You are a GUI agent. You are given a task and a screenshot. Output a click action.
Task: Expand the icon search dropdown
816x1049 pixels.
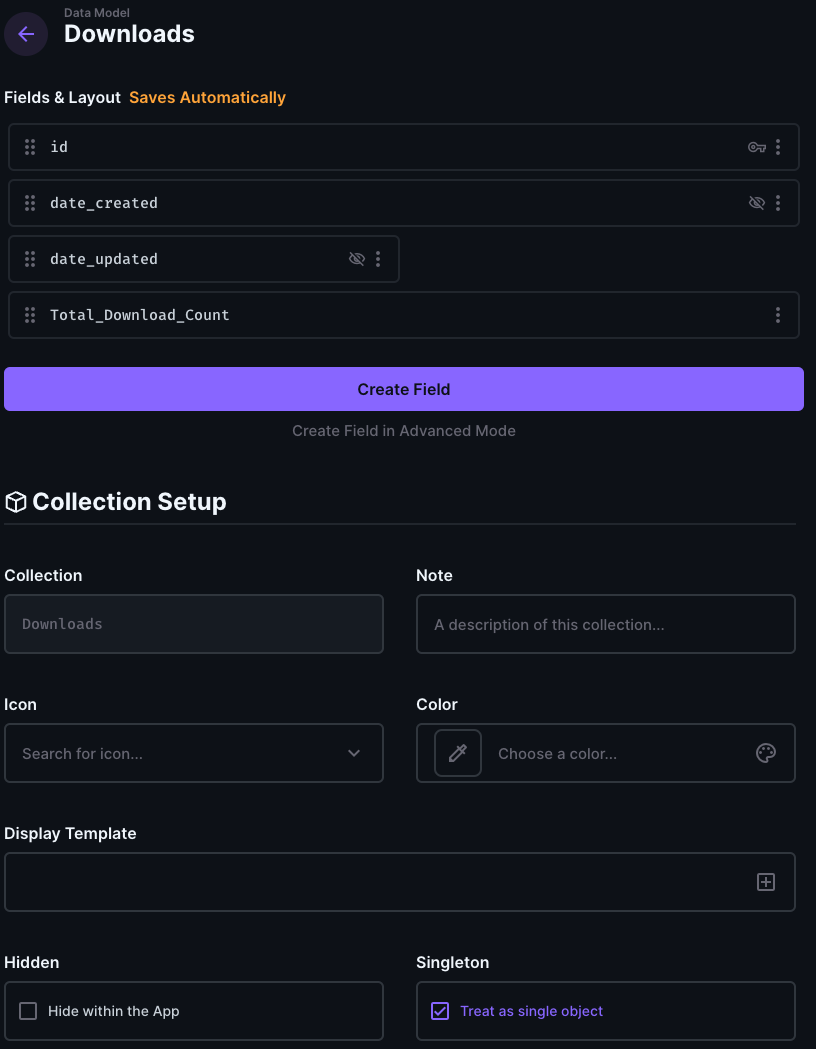click(354, 753)
